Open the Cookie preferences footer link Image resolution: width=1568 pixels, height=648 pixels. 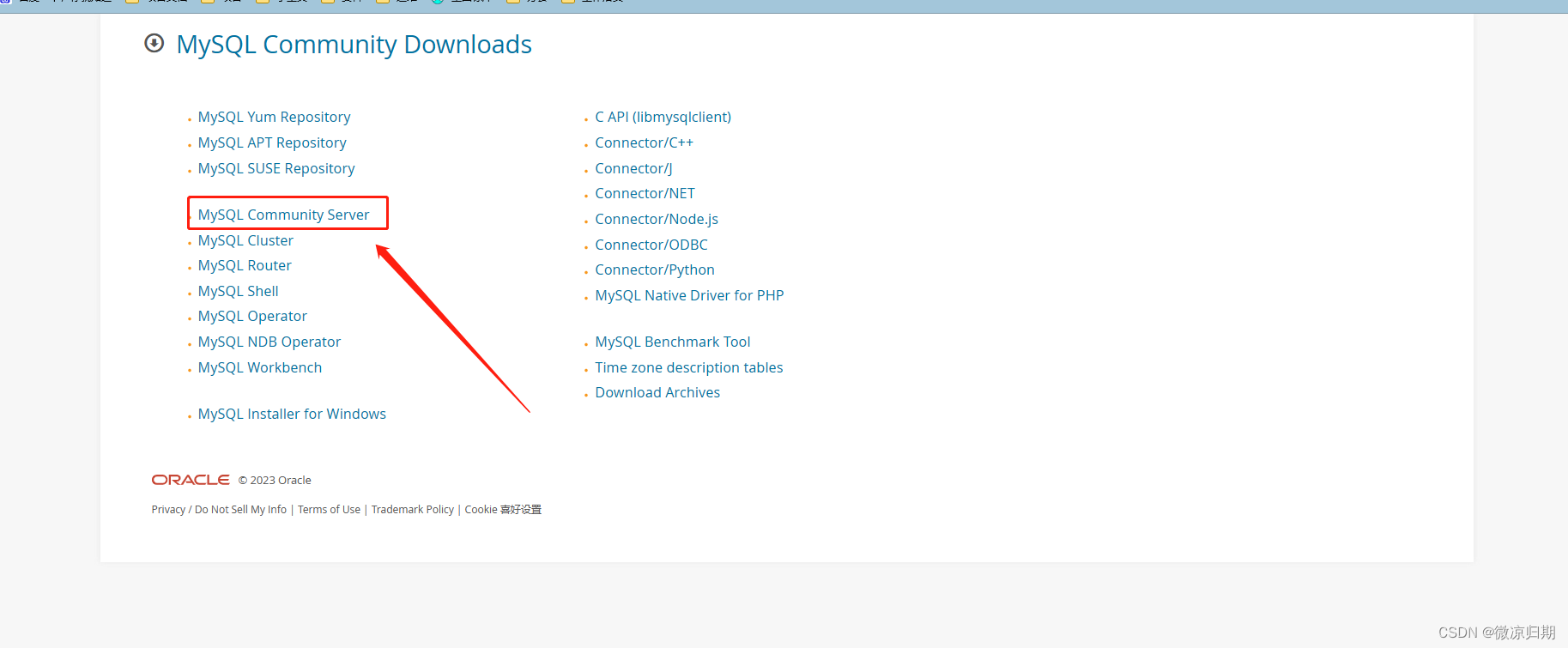tap(503, 510)
